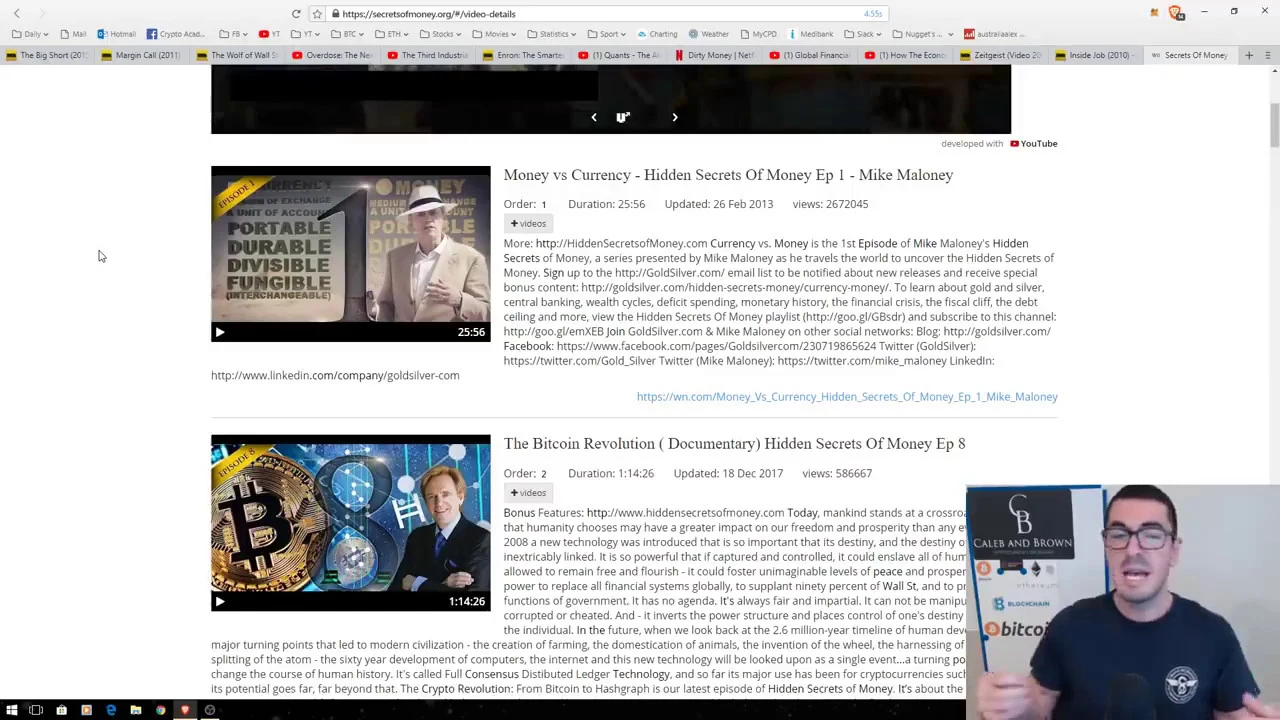Expand the ETH bookmarks folder

[x=391, y=34]
